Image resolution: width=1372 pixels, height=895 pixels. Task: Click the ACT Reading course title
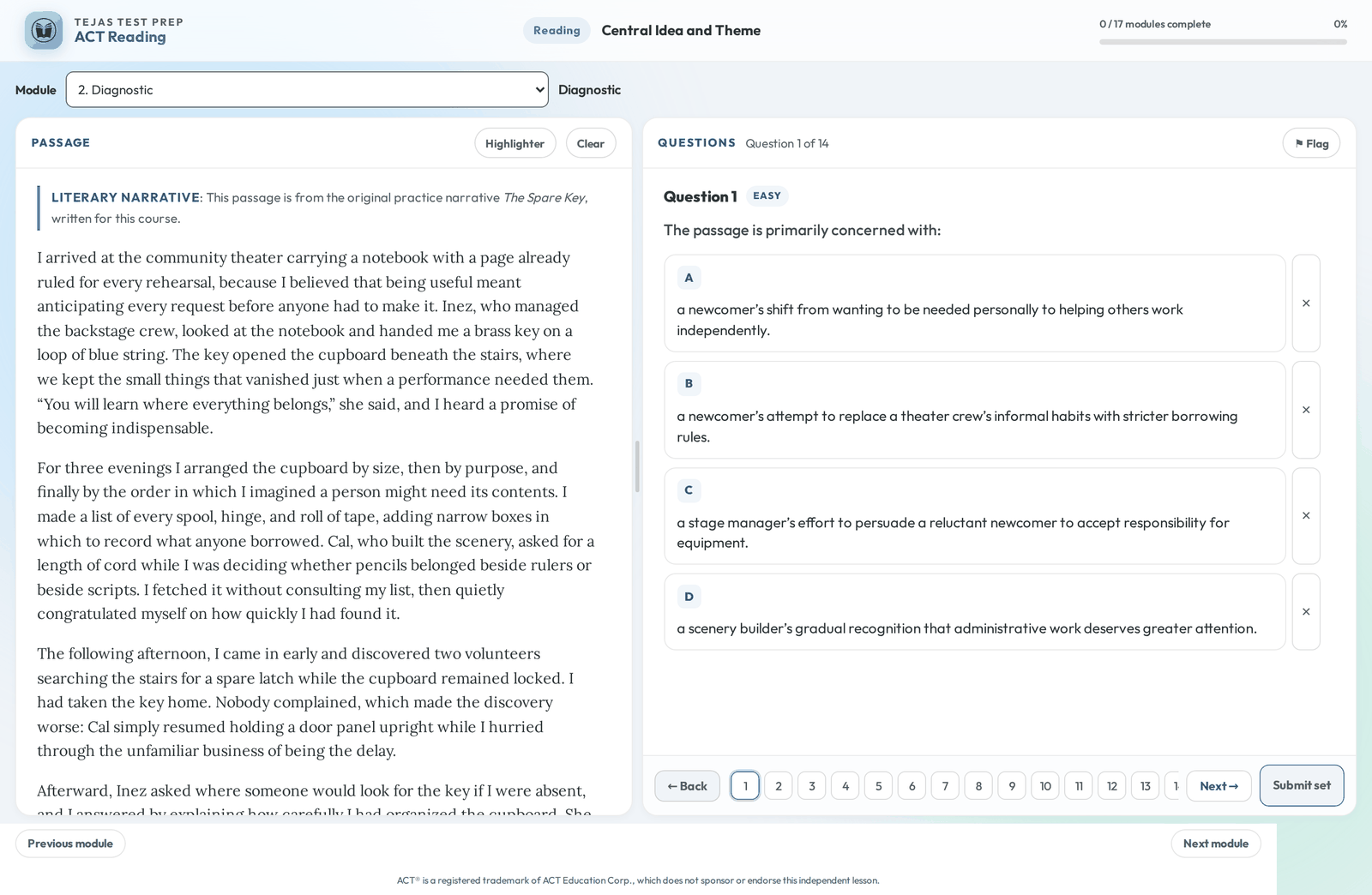pyautogui.click(x=120, y=37)
